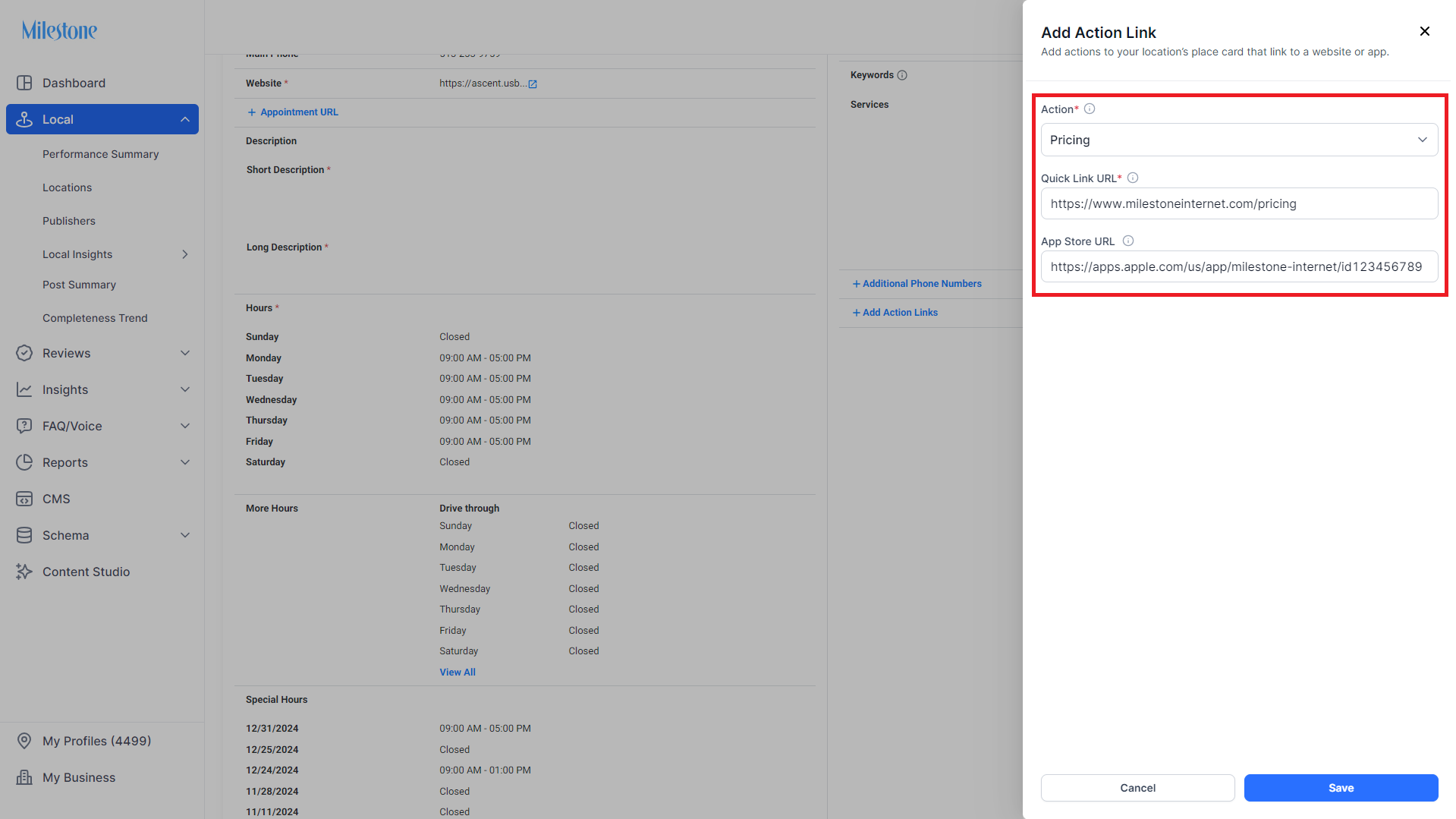The image size is (1456, 819).
Task: Open the Action dropdown showing Pricing
Action: point(1239,140)
